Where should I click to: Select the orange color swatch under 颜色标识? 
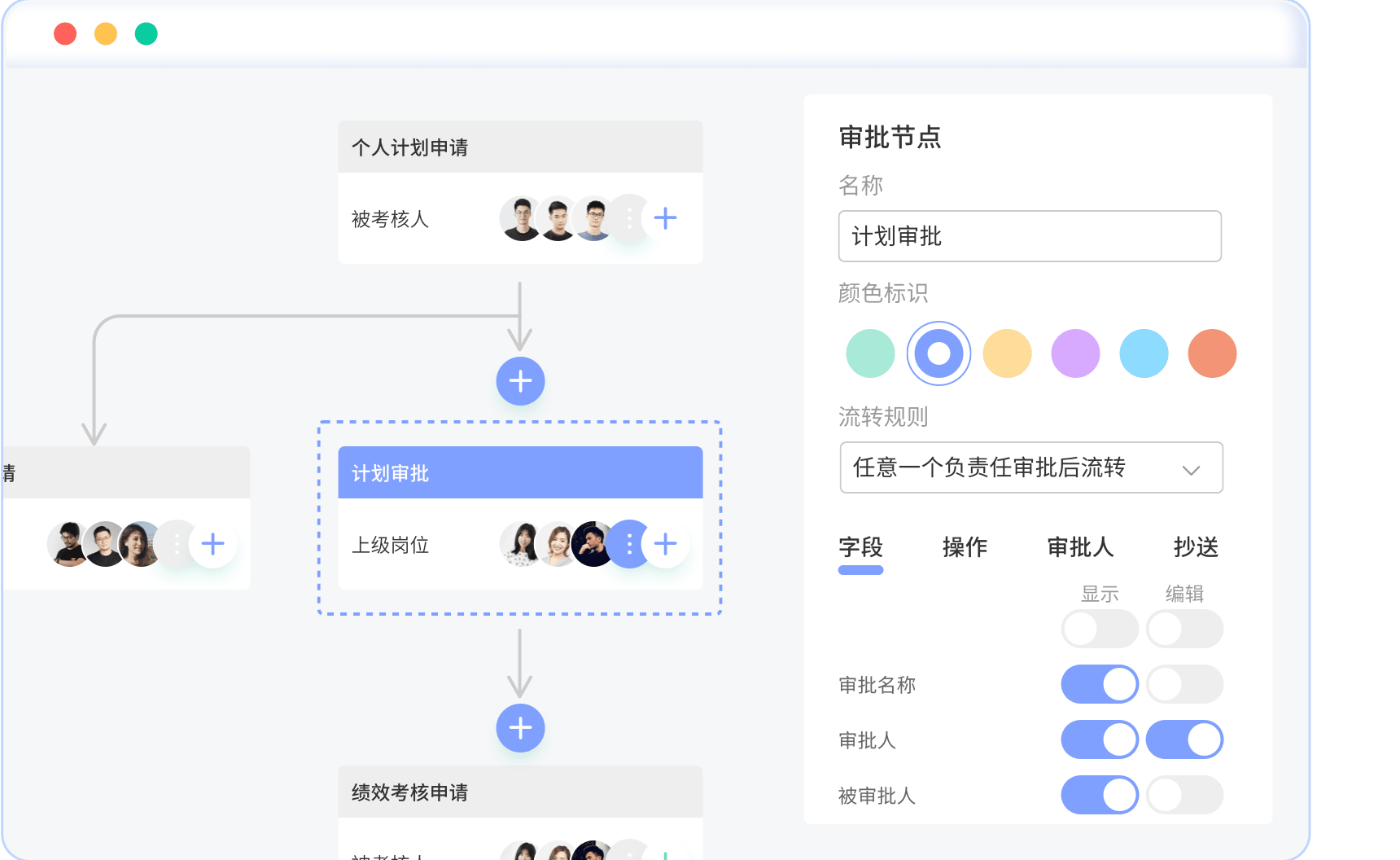tap(1213, 353)
